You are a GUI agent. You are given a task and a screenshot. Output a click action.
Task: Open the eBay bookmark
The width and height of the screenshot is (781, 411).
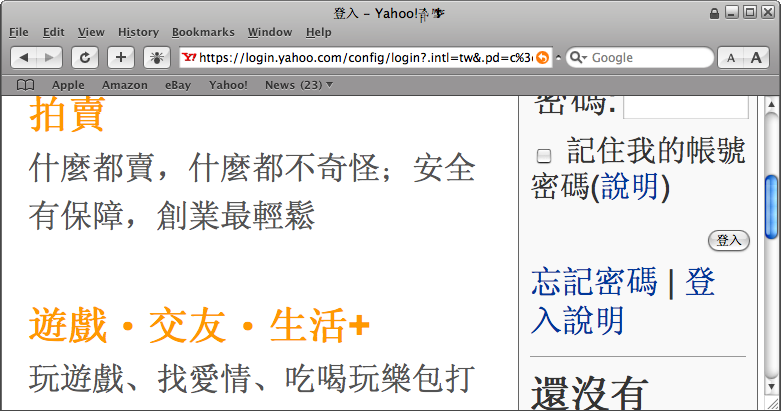pyautogui.click(x=178, y=85)
